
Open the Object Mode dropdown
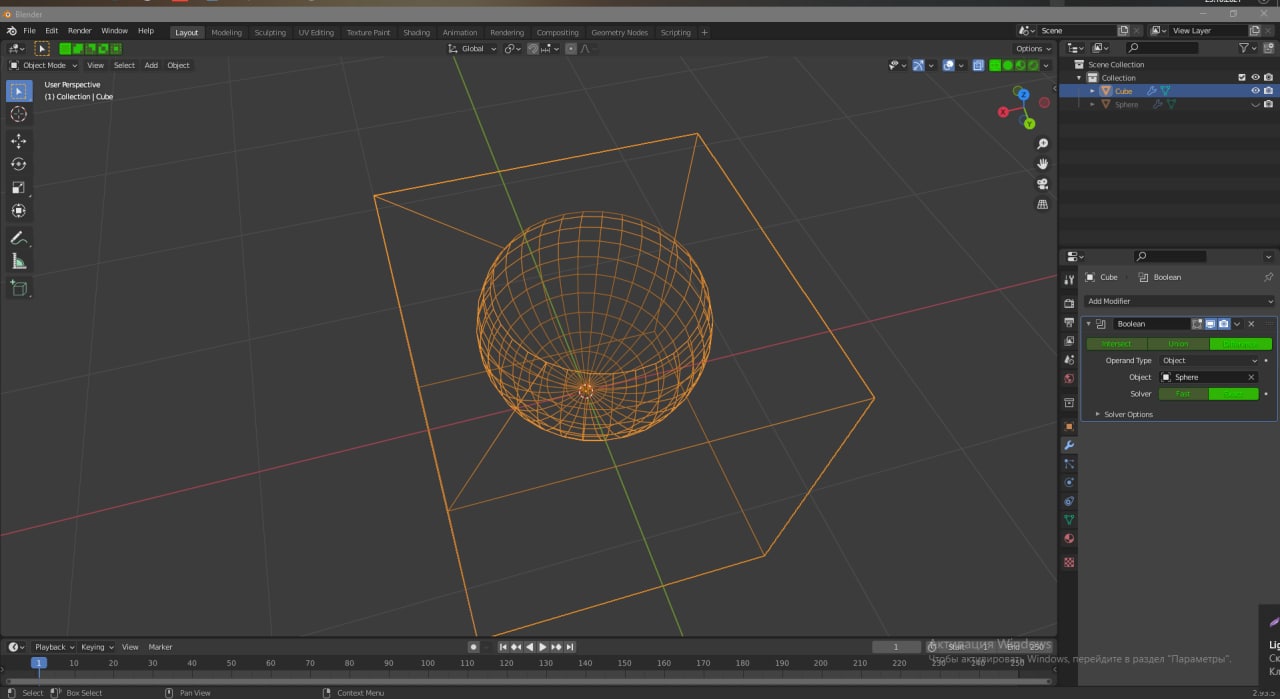tap(44, 65)
